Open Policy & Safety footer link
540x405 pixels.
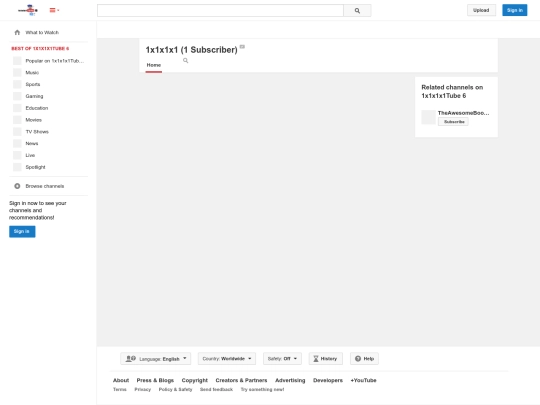[x=175, y=390]
